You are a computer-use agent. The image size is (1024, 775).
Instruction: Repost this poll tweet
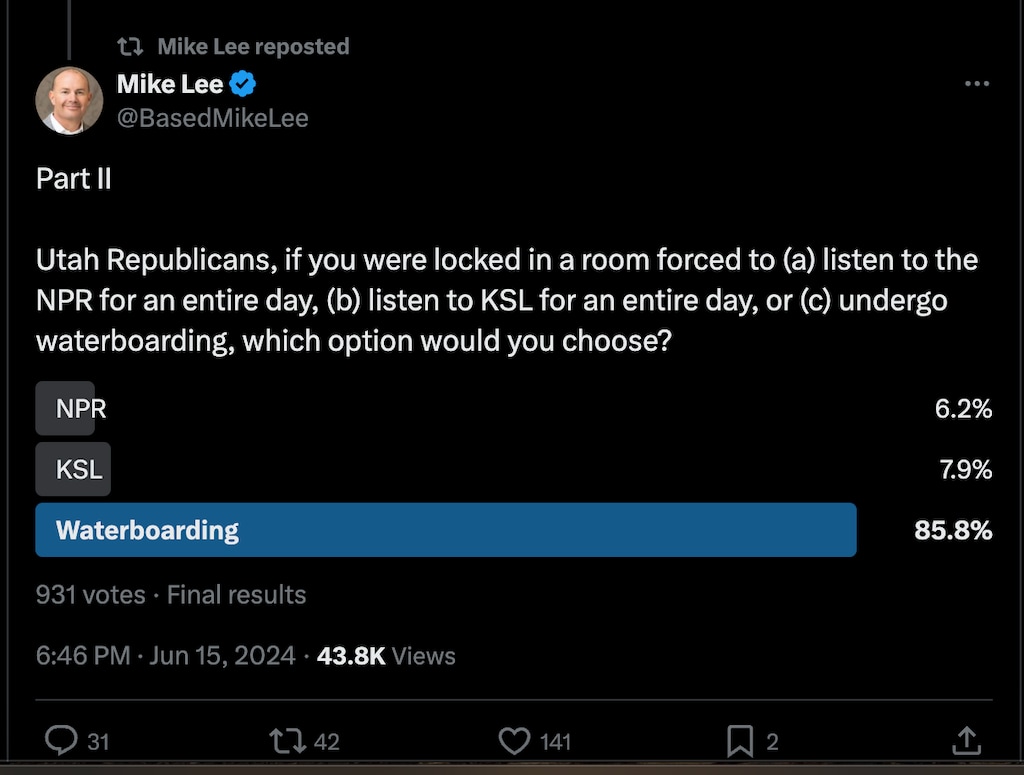pos(287,740)
